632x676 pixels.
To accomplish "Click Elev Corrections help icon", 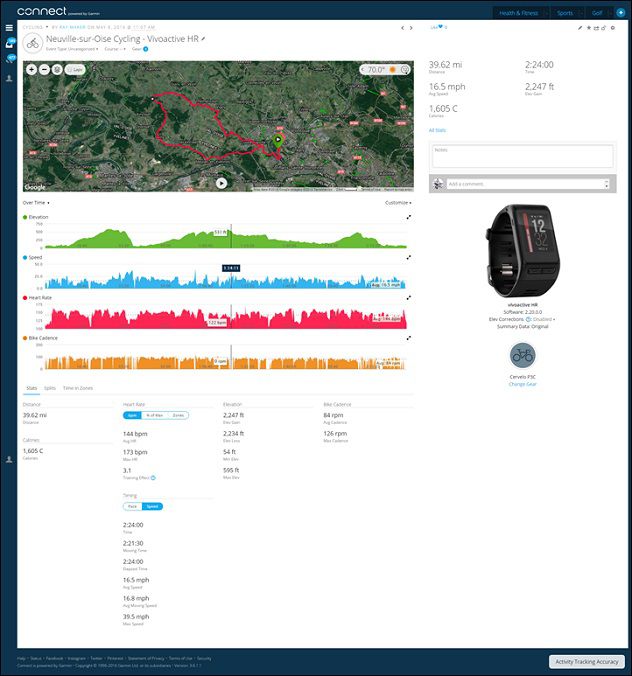I will [529, 319].
